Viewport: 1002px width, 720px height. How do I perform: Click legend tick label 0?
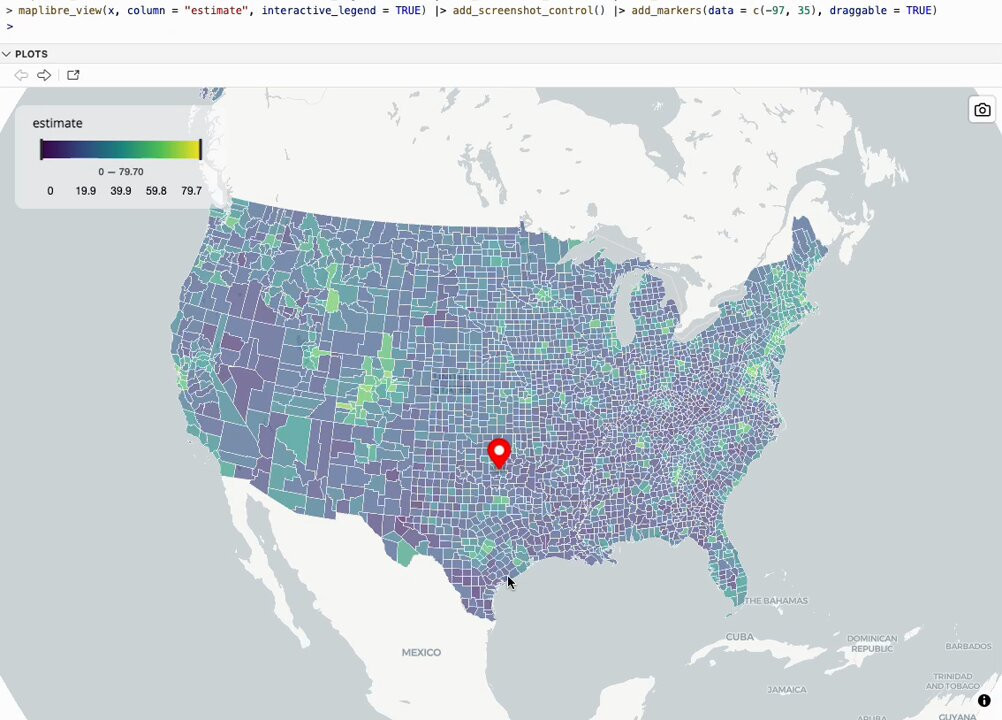[50, 191]
